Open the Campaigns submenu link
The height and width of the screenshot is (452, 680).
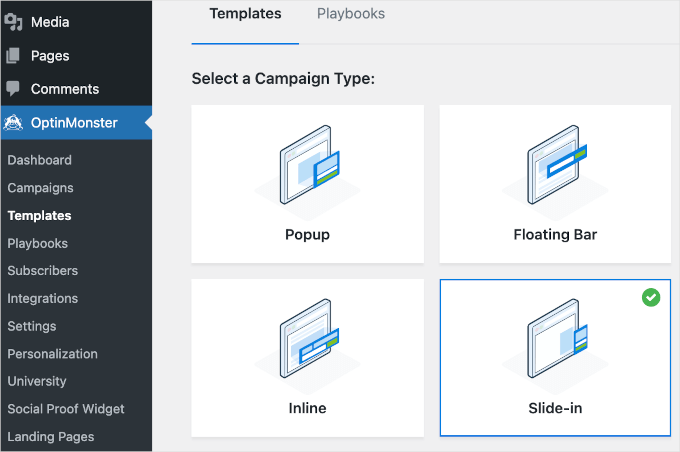tap(40, 188)
